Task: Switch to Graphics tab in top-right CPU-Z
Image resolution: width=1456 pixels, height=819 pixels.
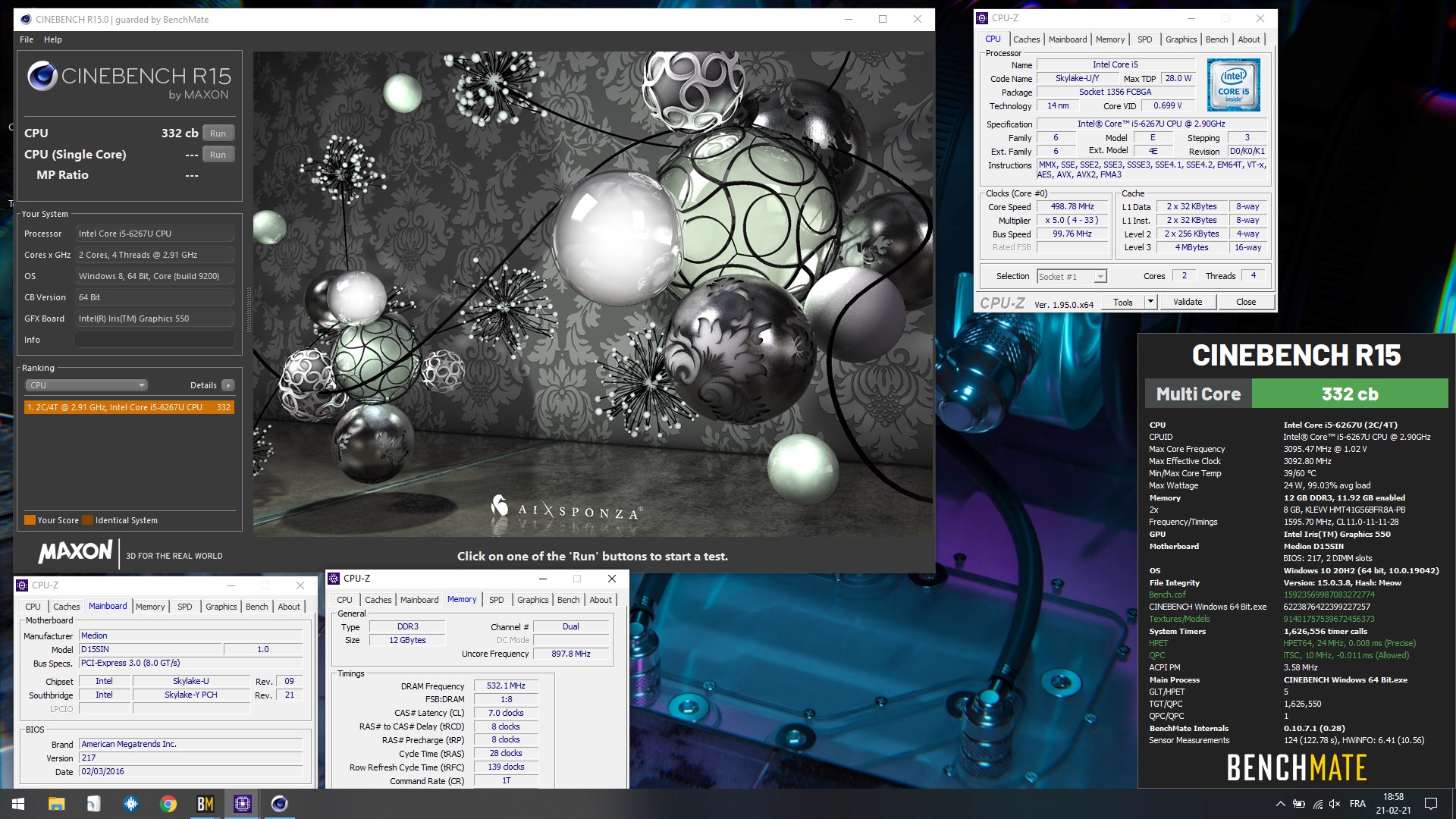Action: pos(1181,39)
